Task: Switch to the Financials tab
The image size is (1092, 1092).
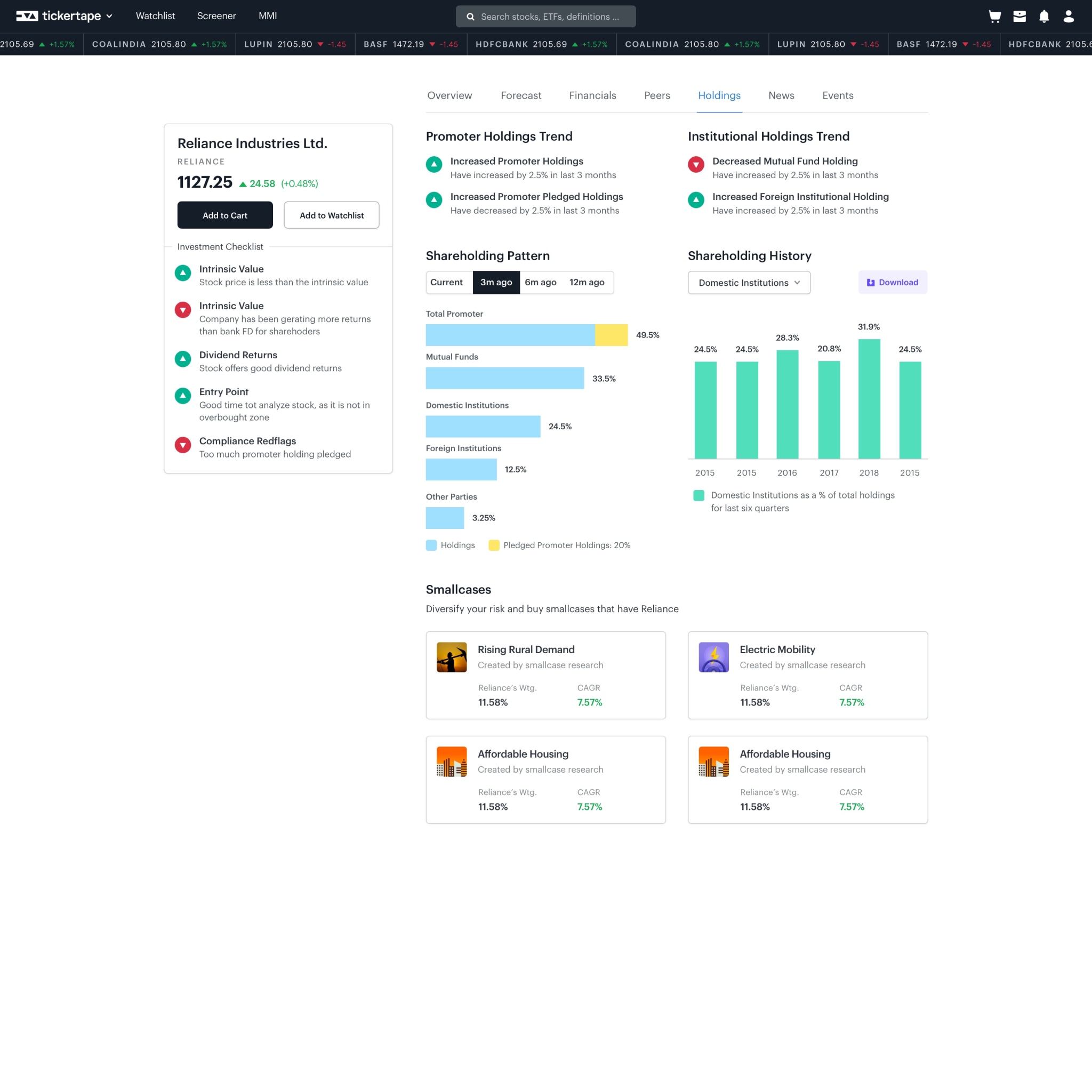Action: coord(592,95)
